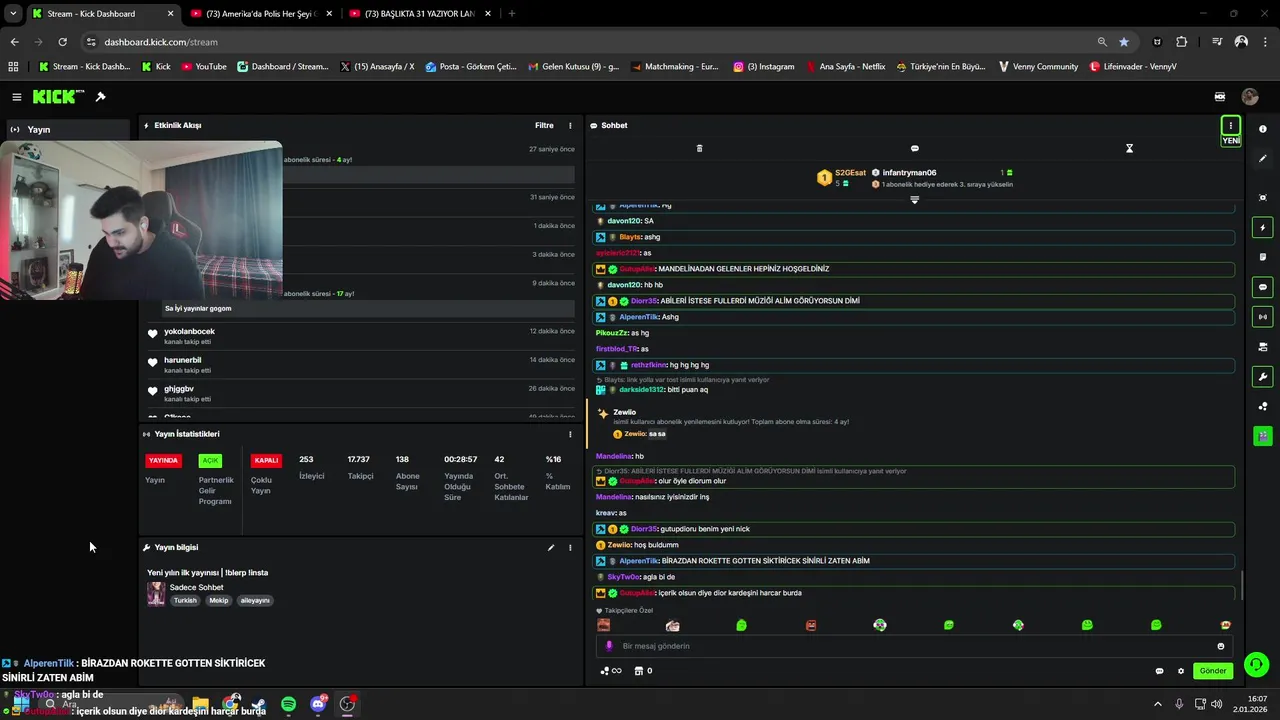
Task: Send chat message with Gönder button
Action: click(x=1213, y=671)
